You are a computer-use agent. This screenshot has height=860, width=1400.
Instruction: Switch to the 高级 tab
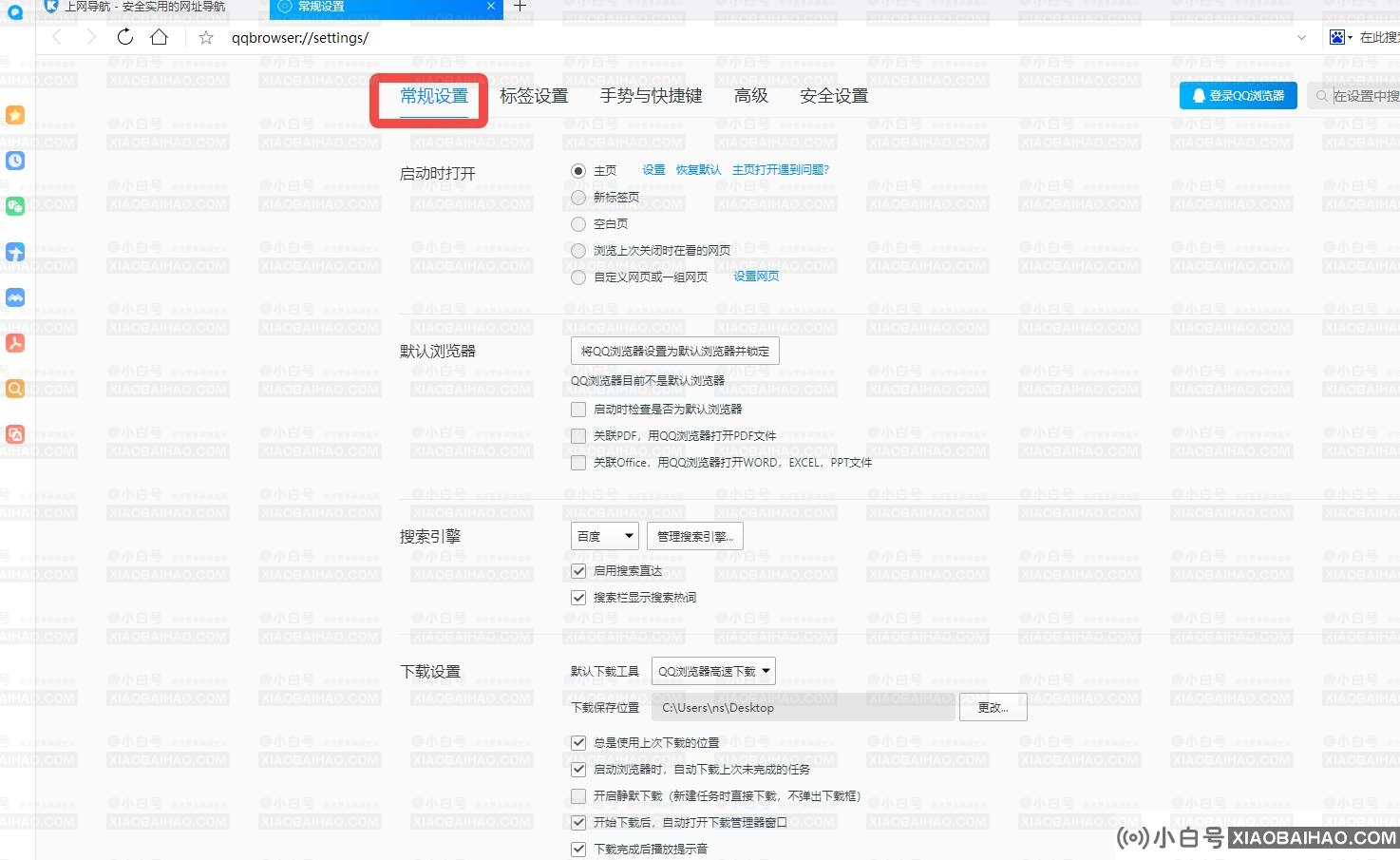click(x=751, y=96)
